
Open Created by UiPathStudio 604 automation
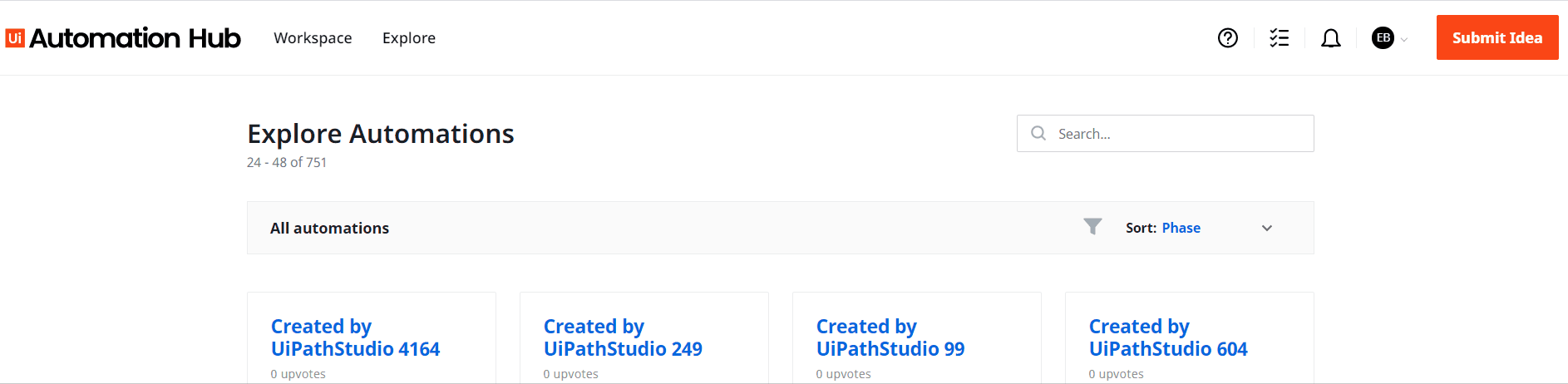click(1168, 337)
